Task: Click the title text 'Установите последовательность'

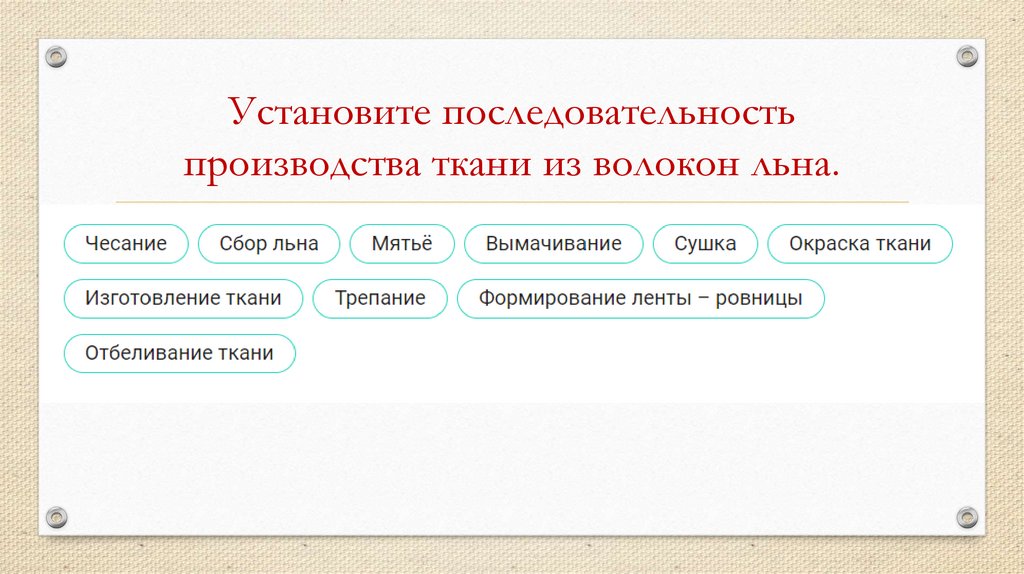Action: coord(512,112)
